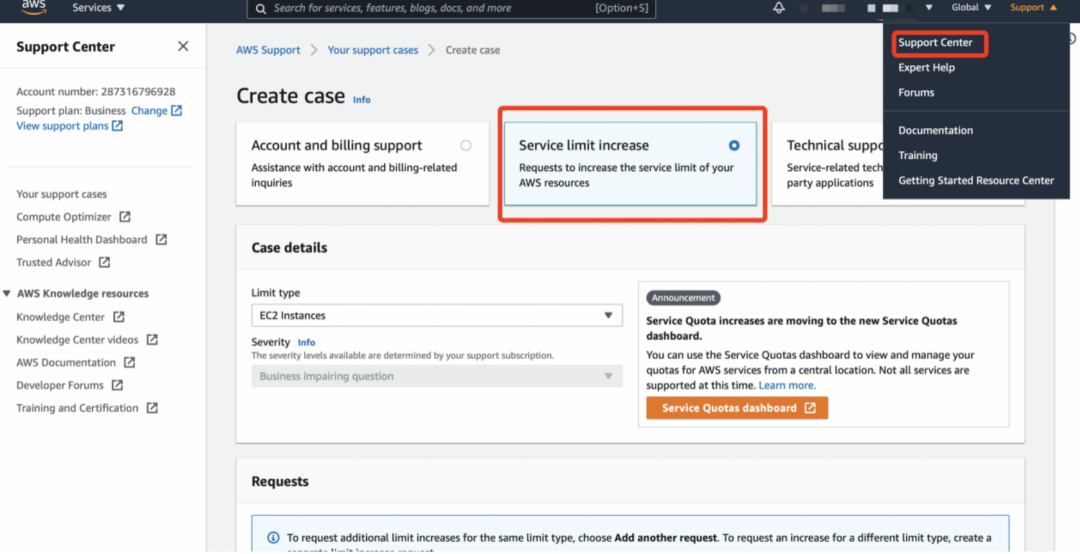This screenshot has width=1080, height=554.
Task: Open the notifications bell
Action: [779, 8]
